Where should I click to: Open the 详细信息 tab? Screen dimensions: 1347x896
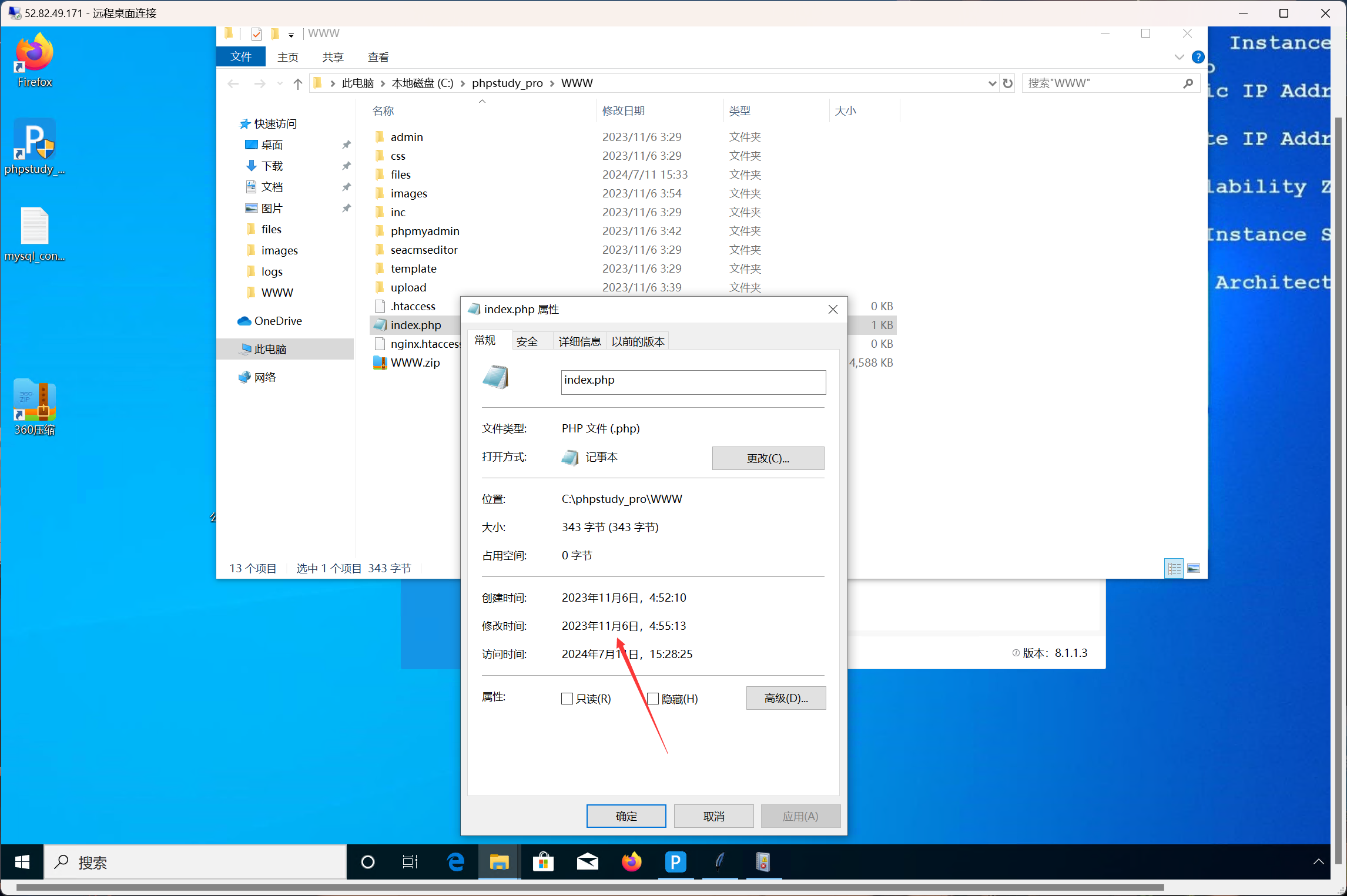579,341
